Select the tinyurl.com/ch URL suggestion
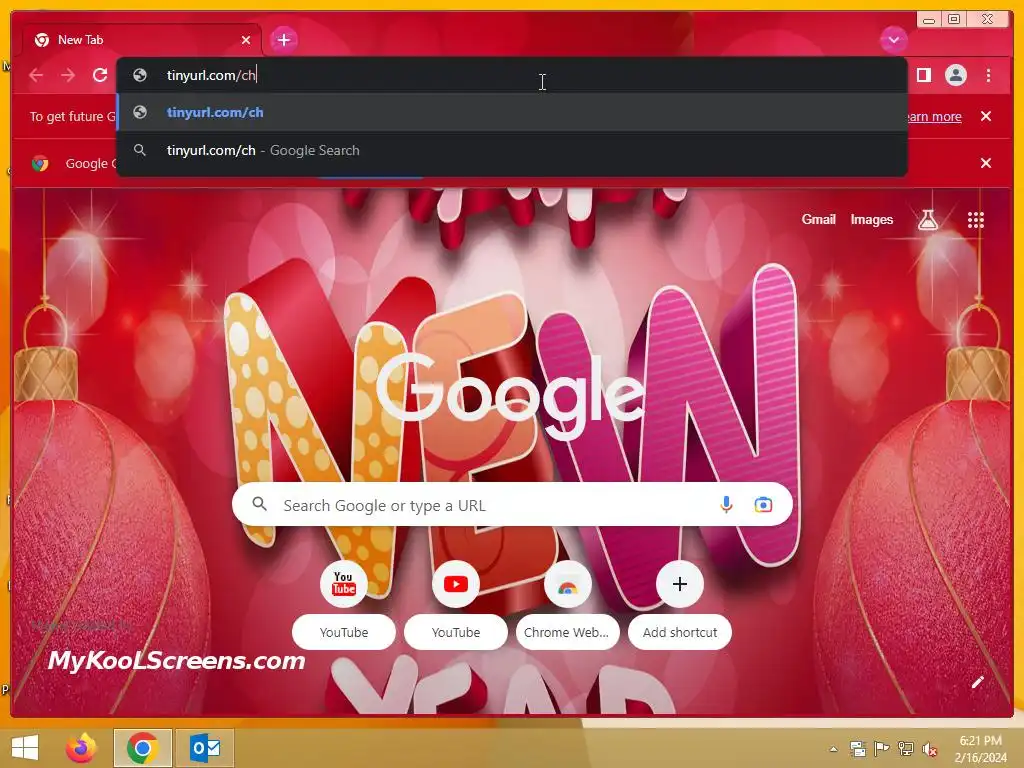Screen dimensions: 1024x768 click(x=512, y=112)
